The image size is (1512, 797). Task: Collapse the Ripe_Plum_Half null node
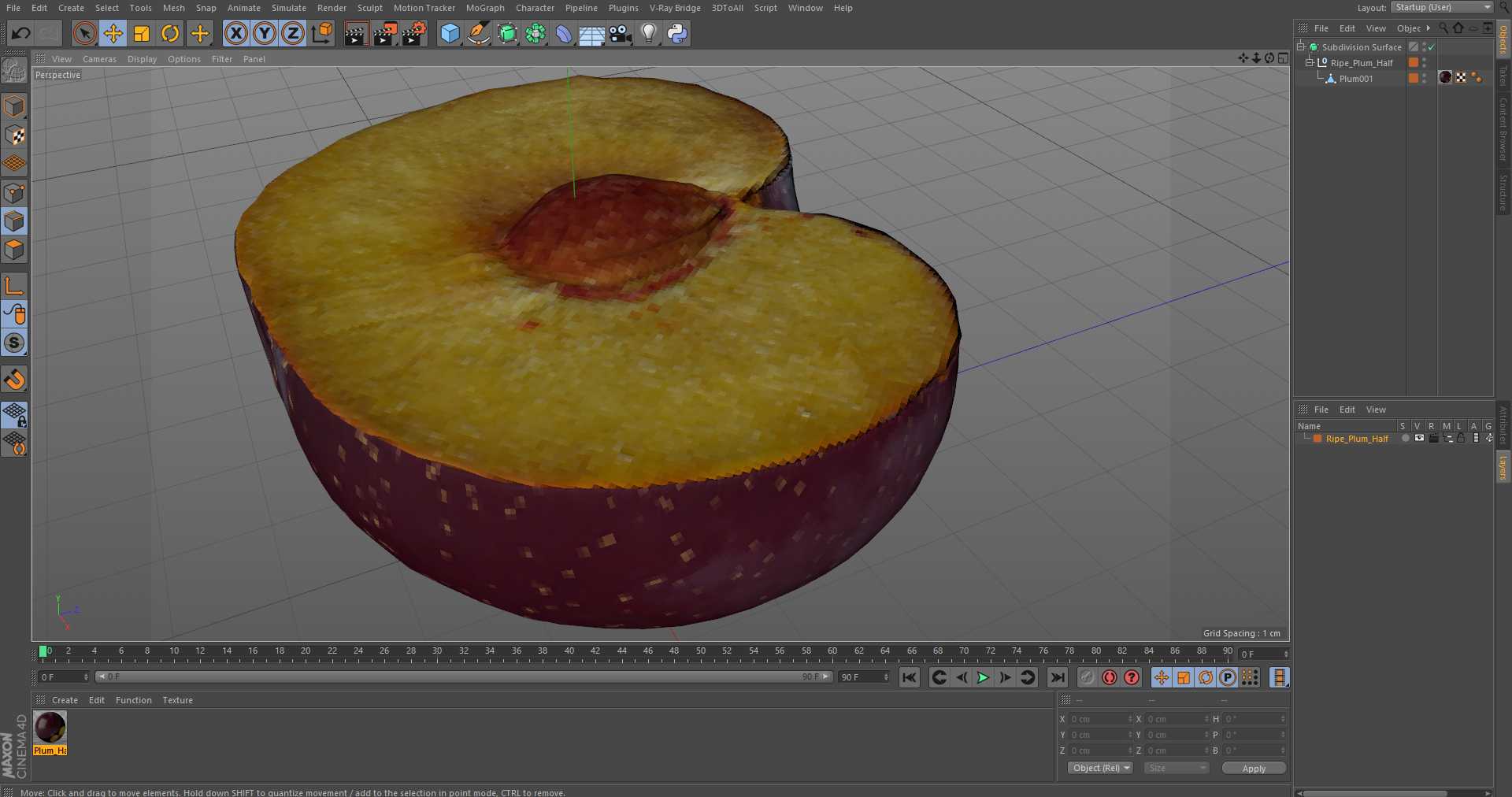[1310, 62]
